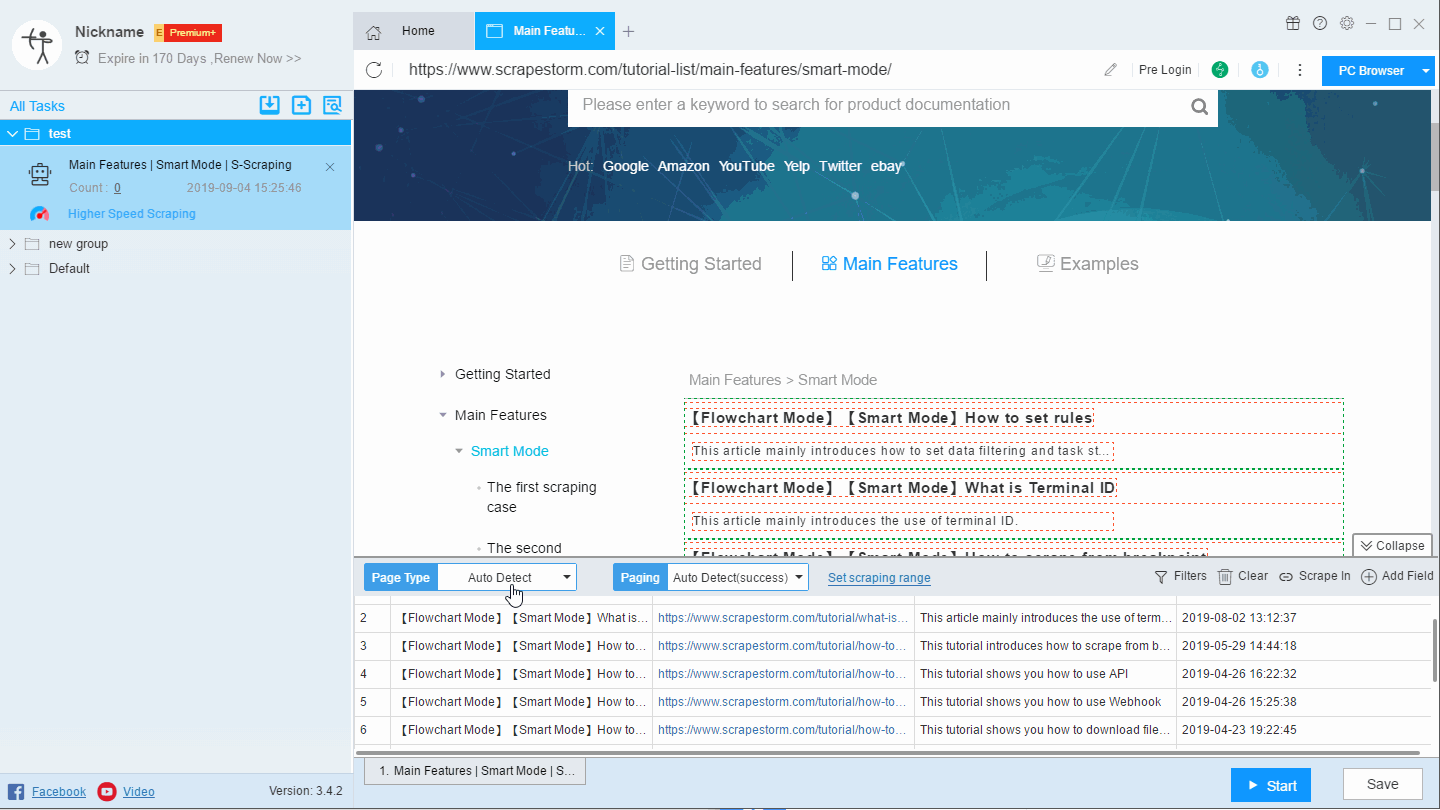Select the bottom task tab Main Features | Smart Mode
This screenshot has width=1440, height=810.
tap(475, 771)
